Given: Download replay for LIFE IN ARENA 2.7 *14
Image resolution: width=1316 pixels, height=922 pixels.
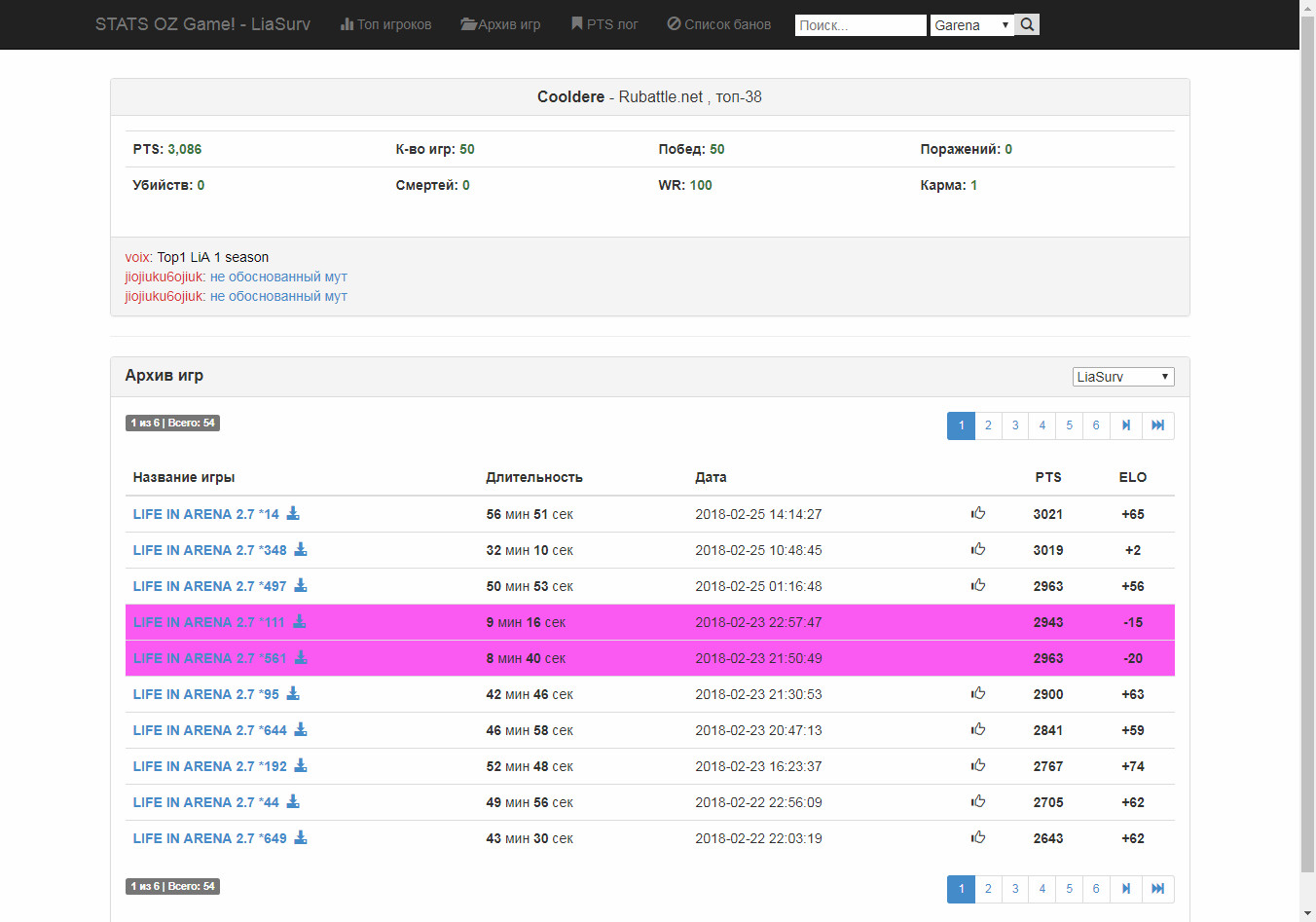Looking at the screenshot, I should point(293,513).
